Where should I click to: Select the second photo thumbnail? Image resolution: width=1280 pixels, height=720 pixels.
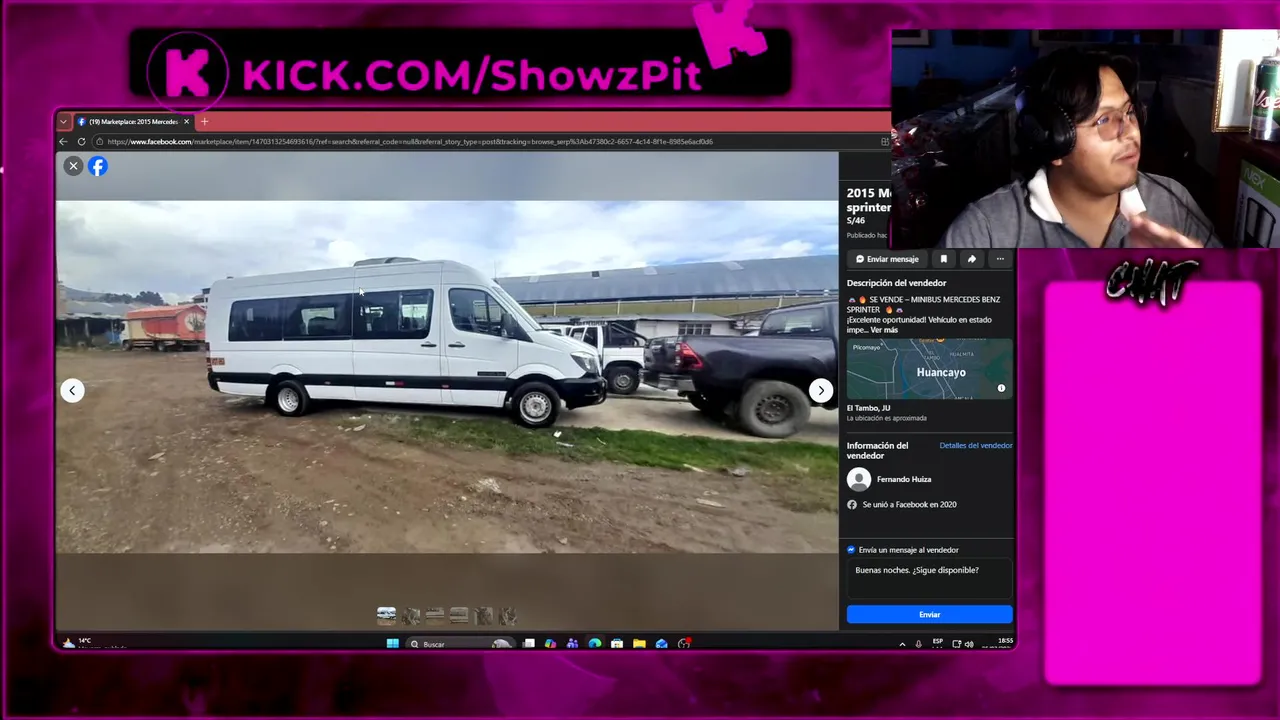[x=410, y=615]
